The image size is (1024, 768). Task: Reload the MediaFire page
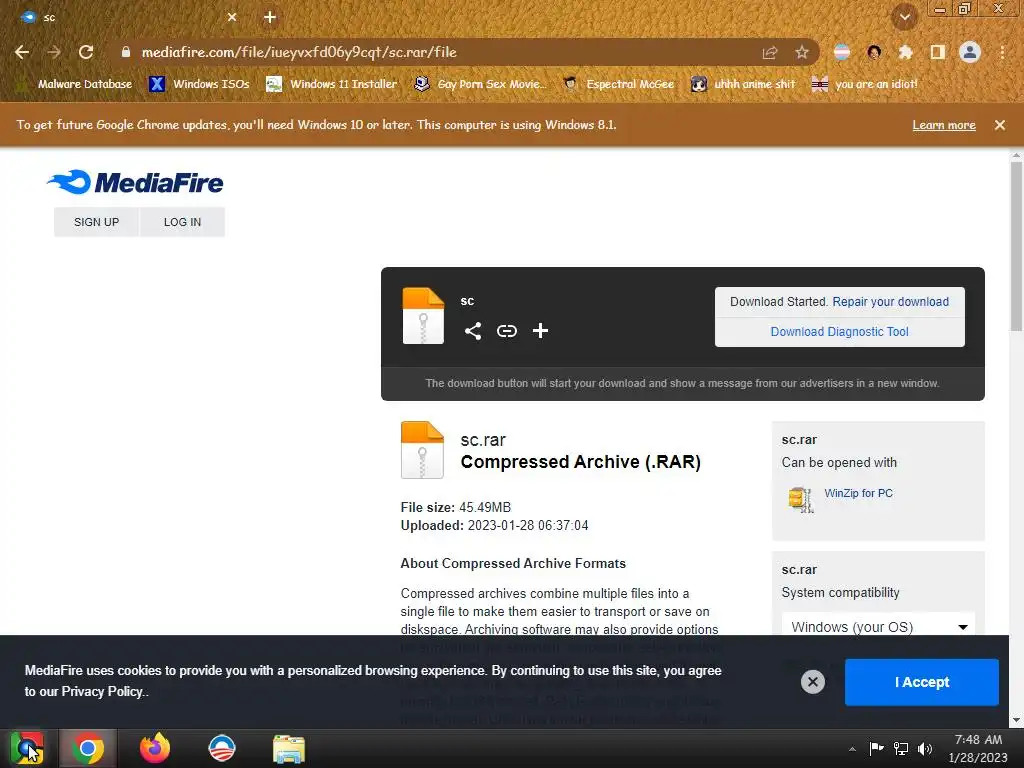point(86,52)
